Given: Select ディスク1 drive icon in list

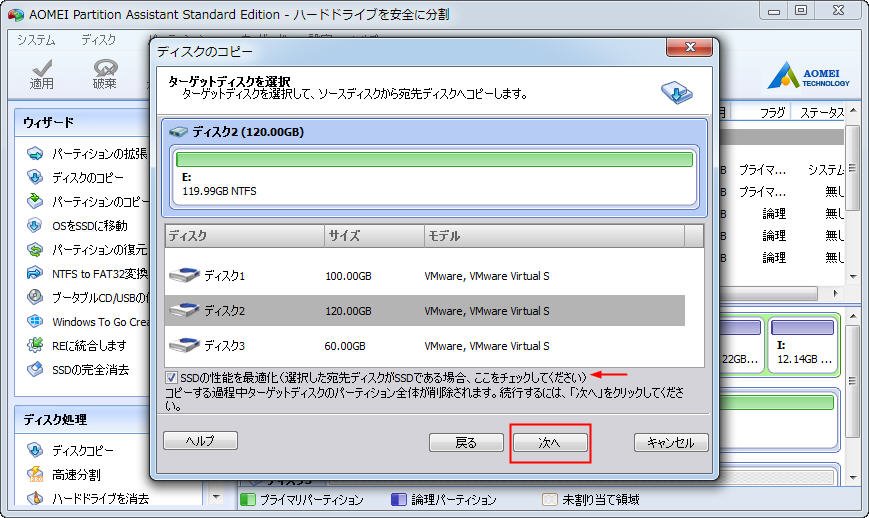Looking at the screenshot, I should [x=185, y=275].
